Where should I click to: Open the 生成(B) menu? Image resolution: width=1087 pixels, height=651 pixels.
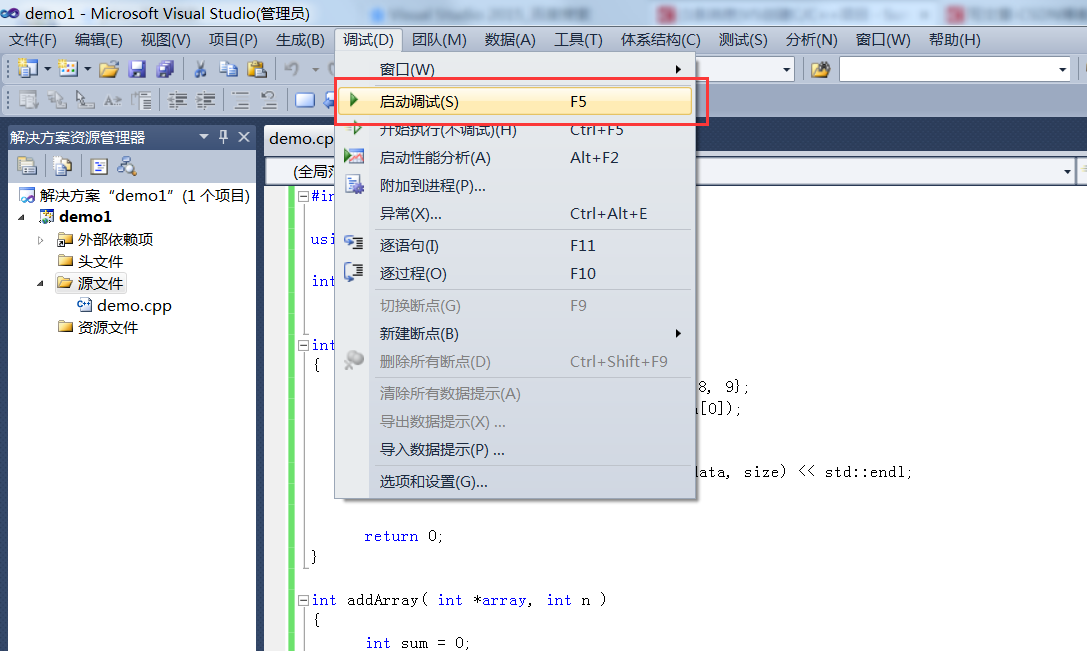pos(300,40)
